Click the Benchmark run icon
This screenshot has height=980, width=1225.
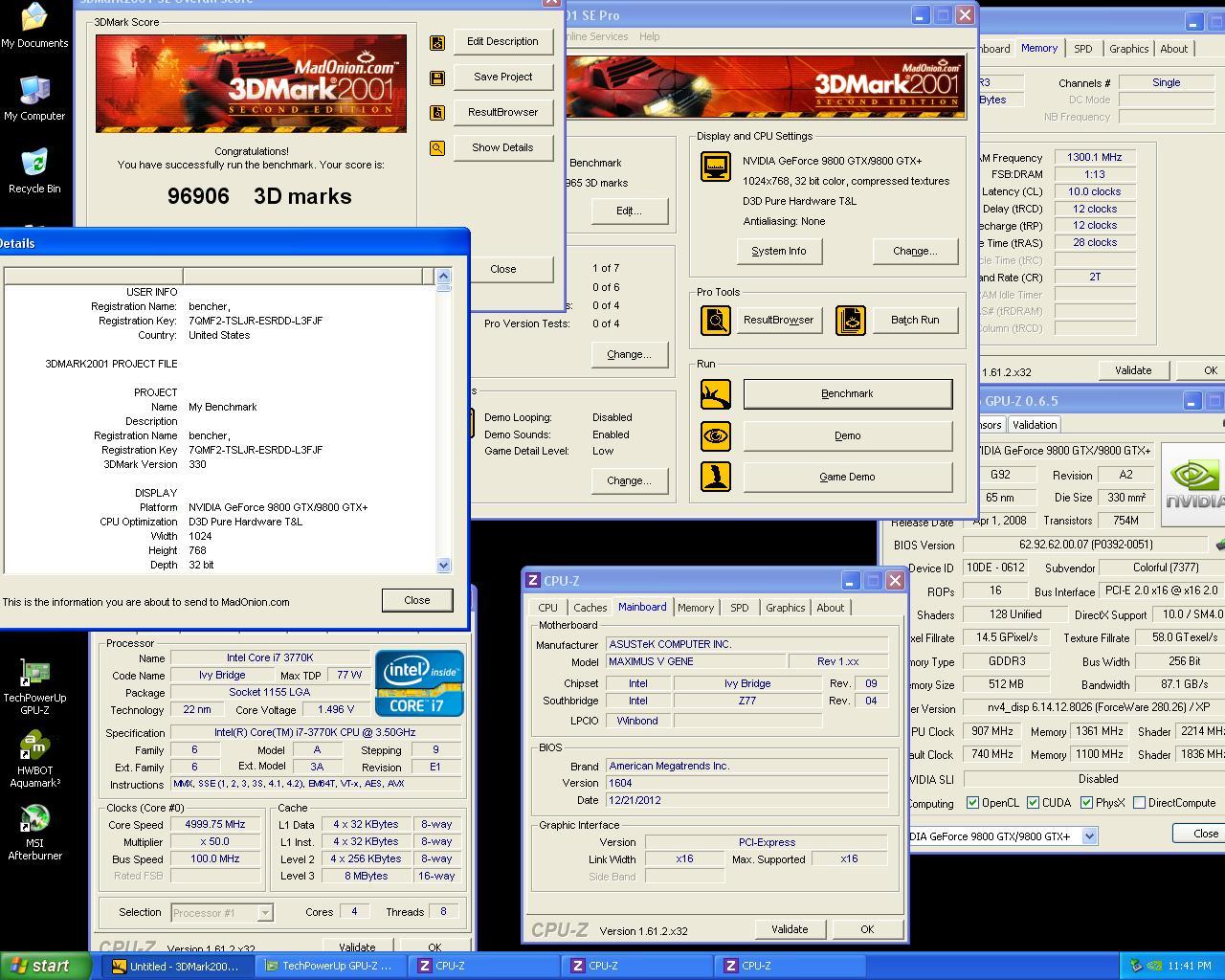(716, 393)
